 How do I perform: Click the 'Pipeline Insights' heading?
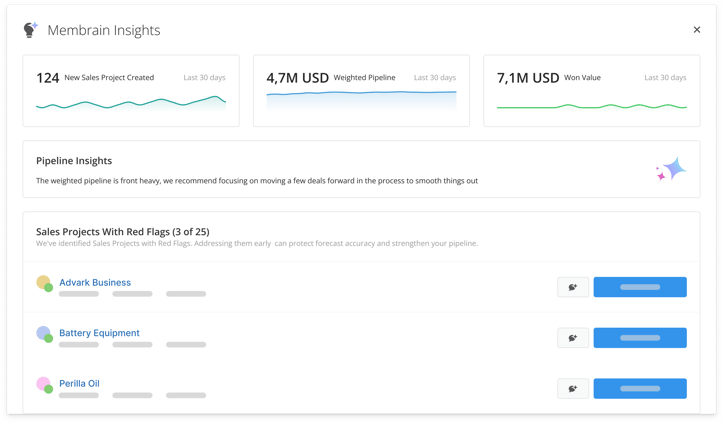tap(74, 161)
